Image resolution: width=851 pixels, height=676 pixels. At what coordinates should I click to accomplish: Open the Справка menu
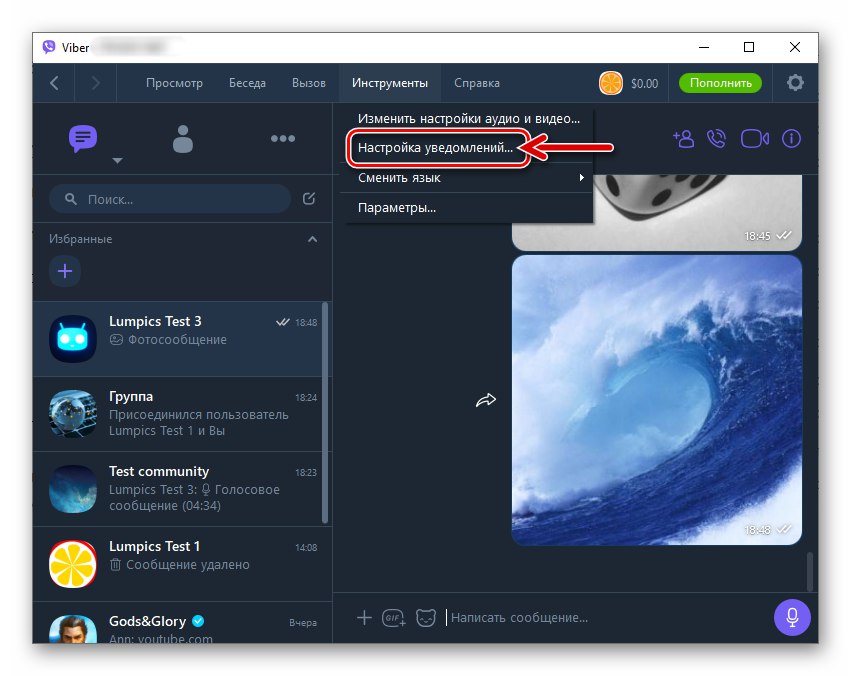click(x=476, y=83)
